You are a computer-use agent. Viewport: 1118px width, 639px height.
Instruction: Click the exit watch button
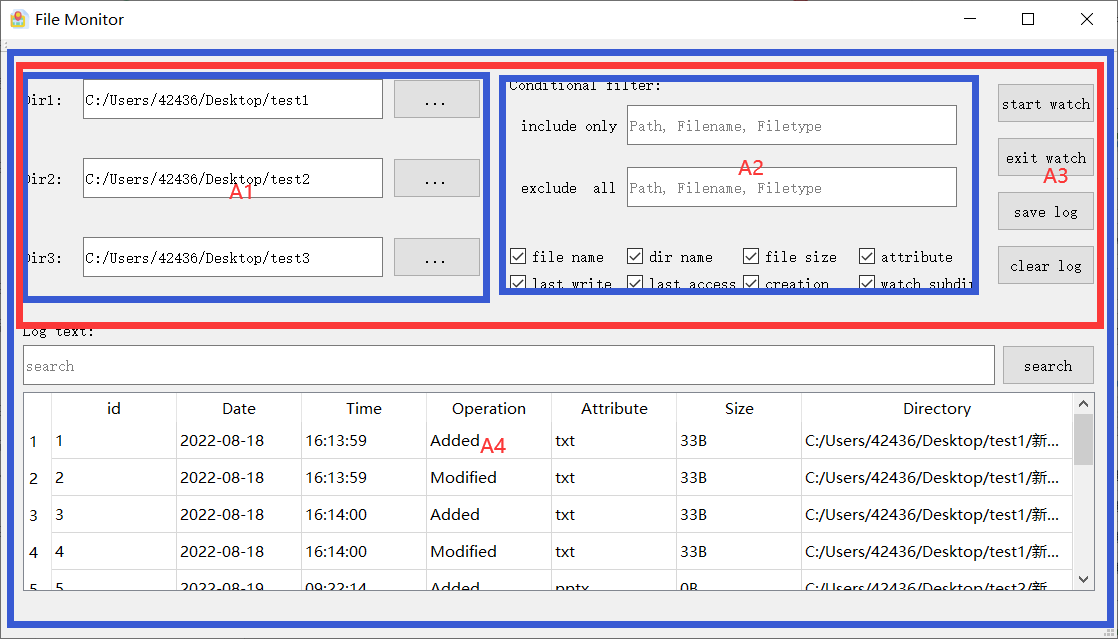(1045, 158)
